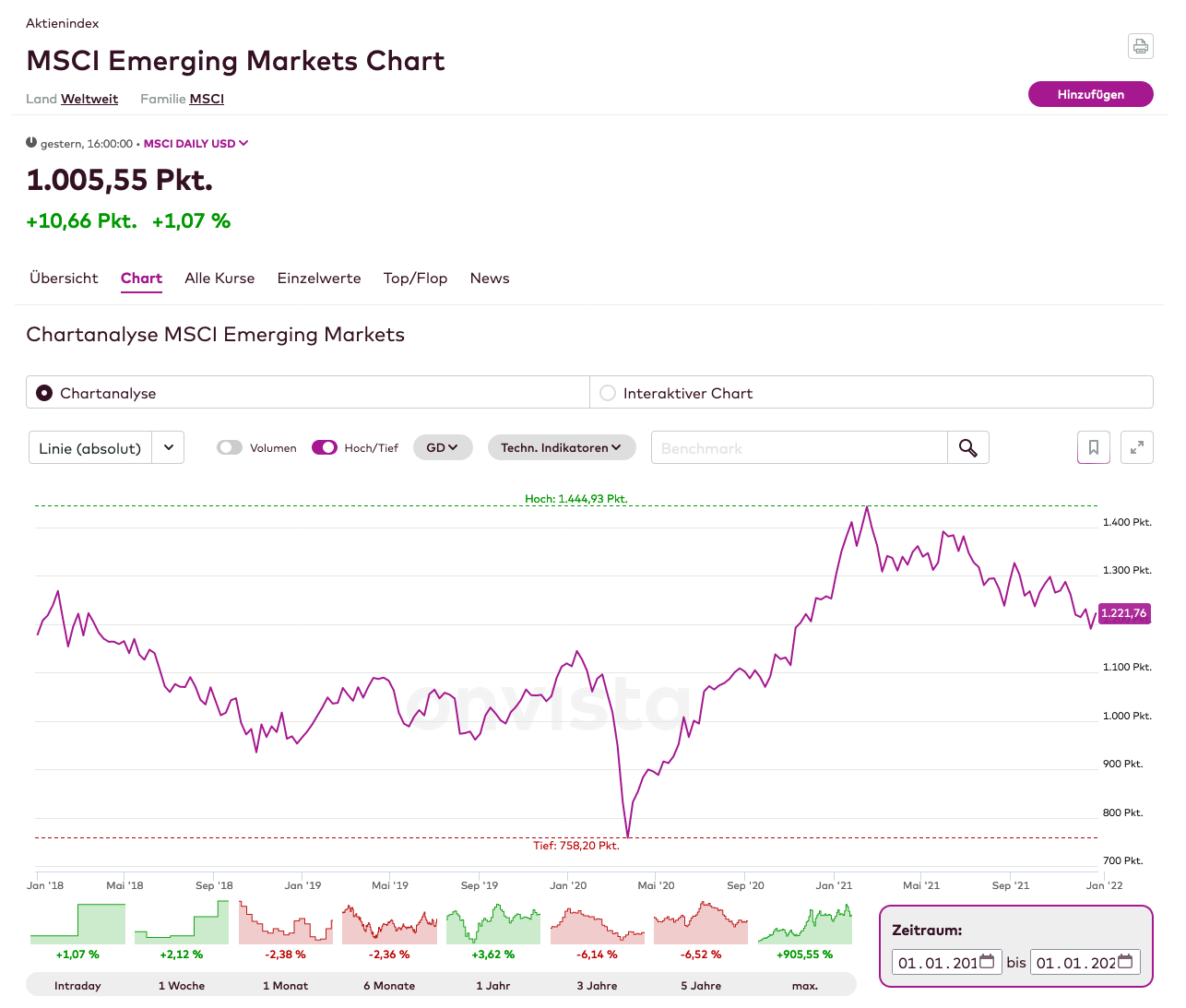Disable the Hoch/Tief toggle

point(325,447)
